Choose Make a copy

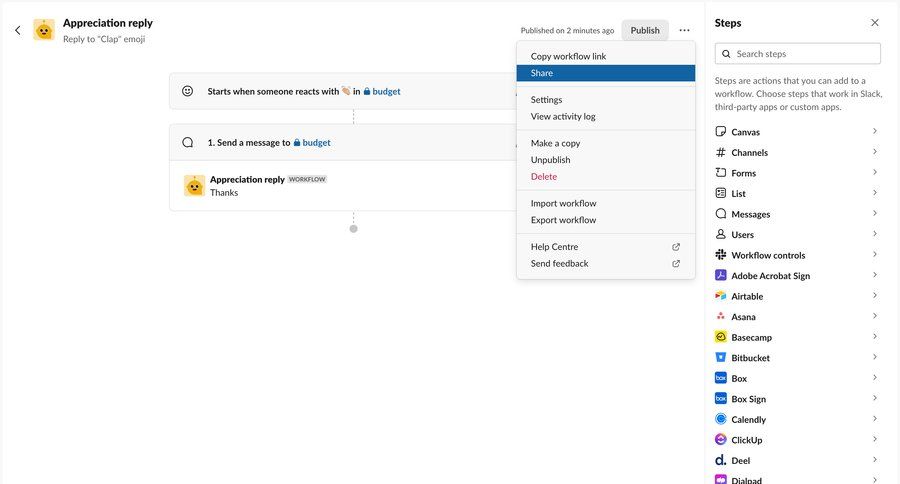point(606,143)
